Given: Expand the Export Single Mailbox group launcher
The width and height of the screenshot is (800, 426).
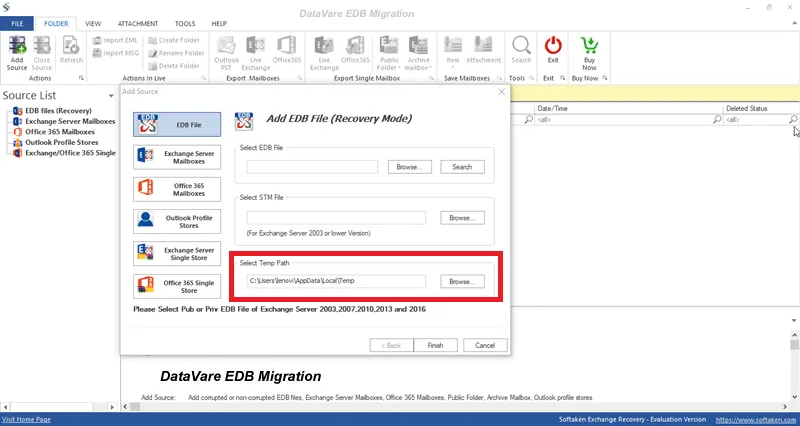Looking at the screenshot, I should [432, 78].
